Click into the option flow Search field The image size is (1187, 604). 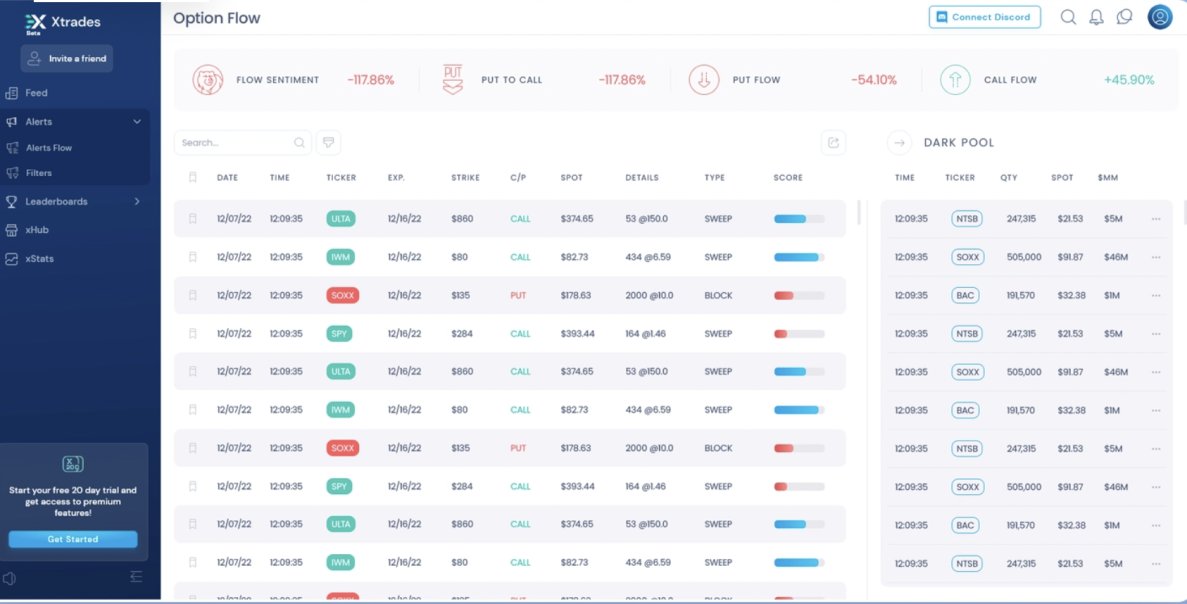(x=242, y=142)
